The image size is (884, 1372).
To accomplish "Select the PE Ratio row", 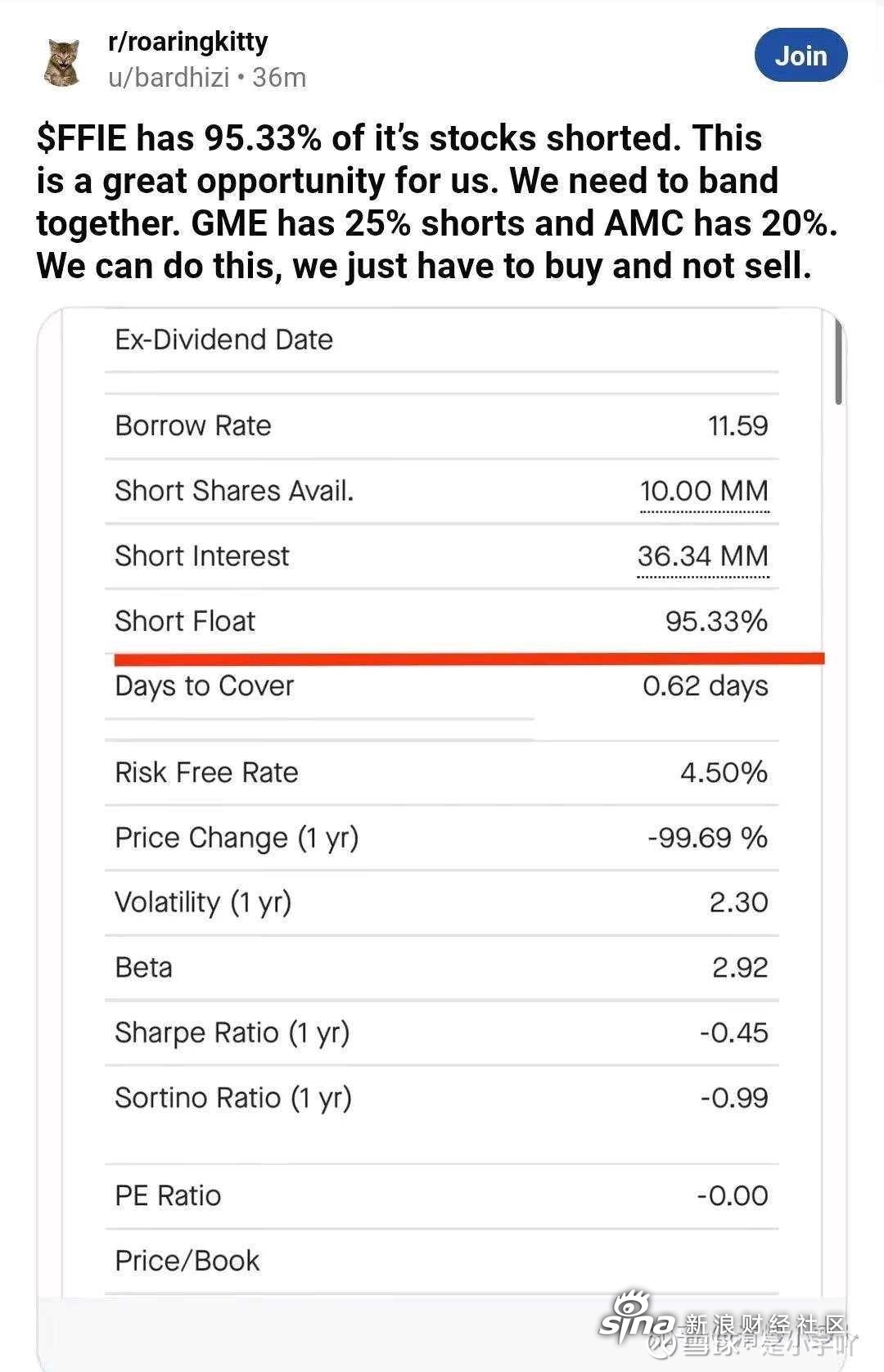I will 441,1195.
